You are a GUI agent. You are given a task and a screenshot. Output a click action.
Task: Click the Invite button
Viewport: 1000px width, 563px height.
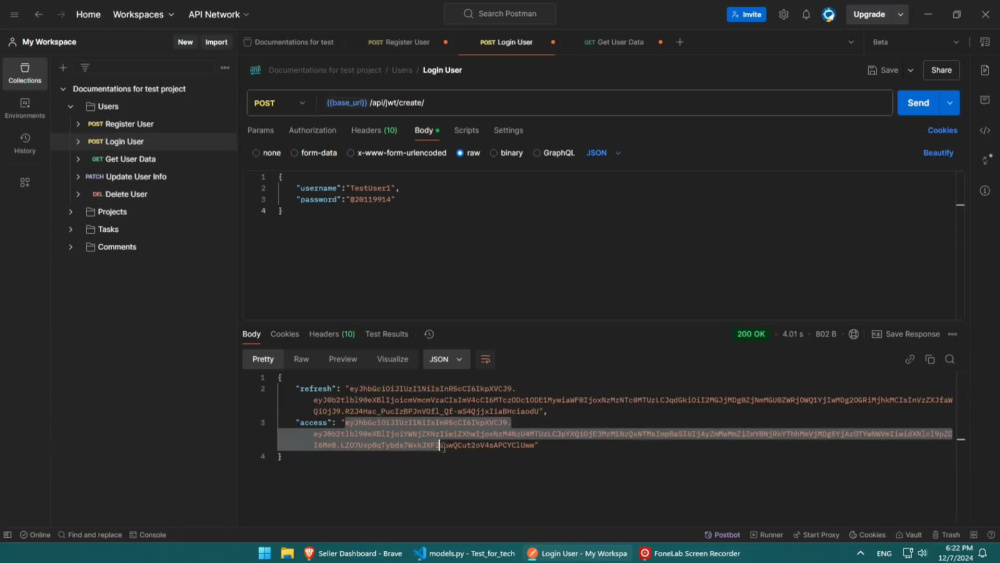pos(746,14)
